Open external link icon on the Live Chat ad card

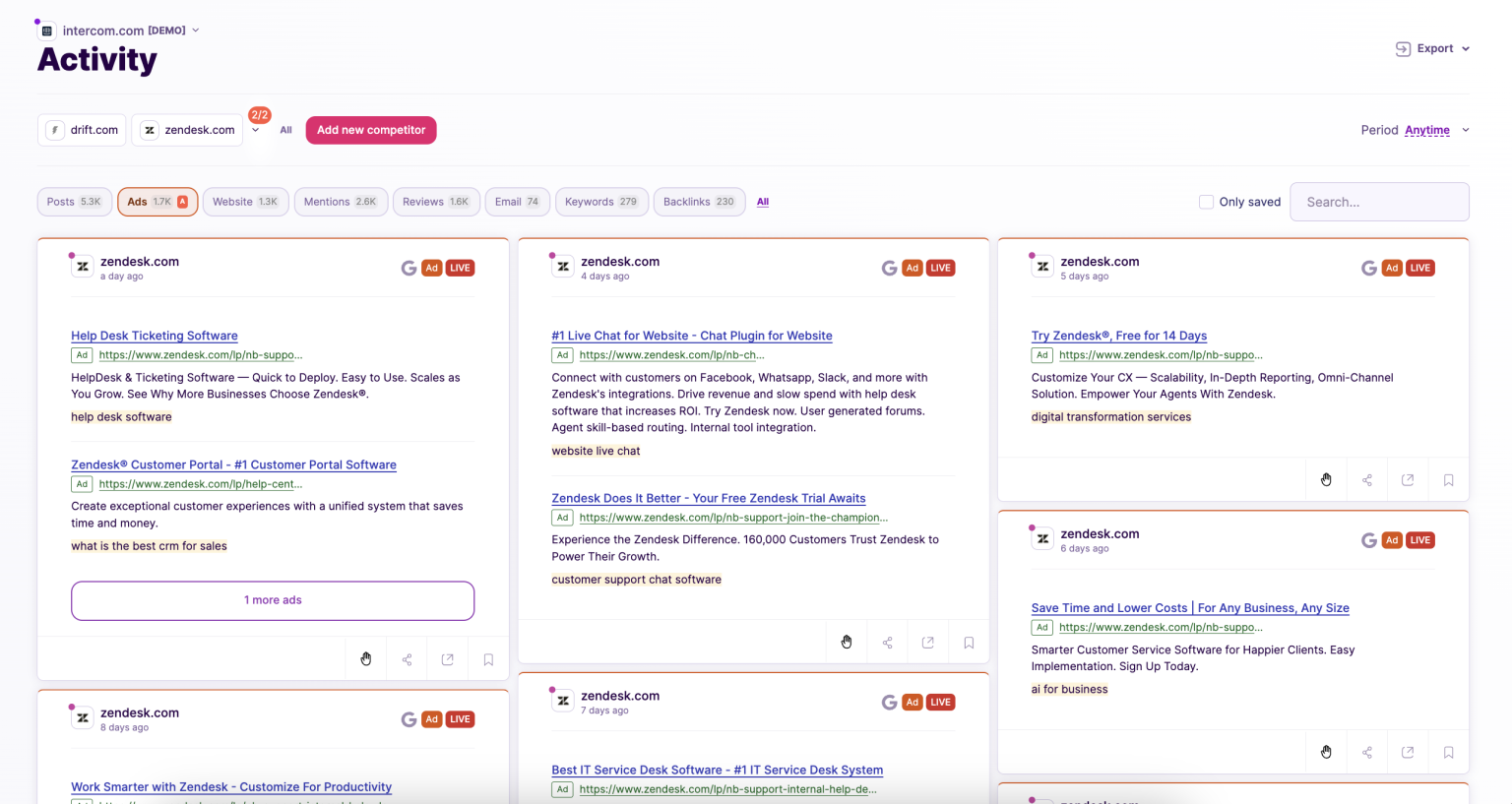tap(927, 641)
